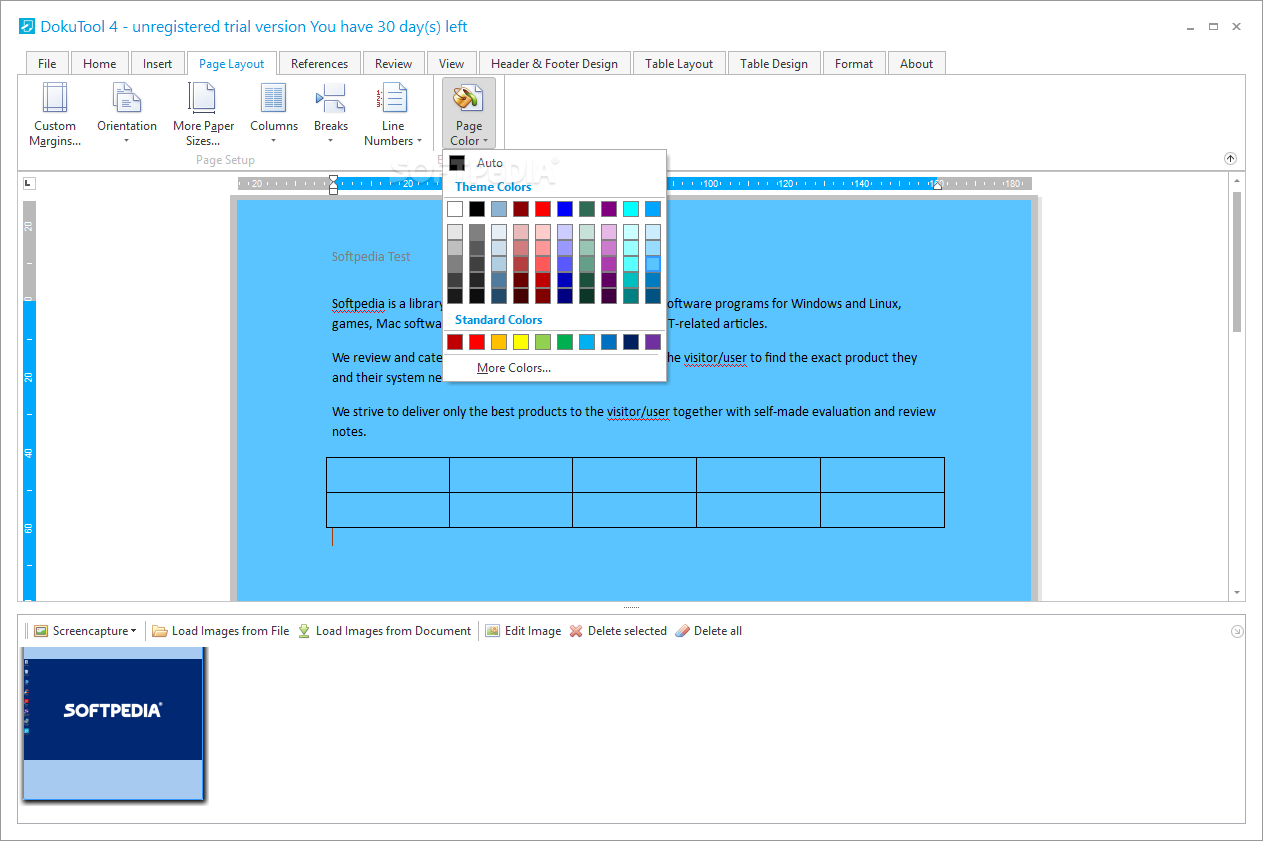This screenshot has width=1263, height=841.
Task: Pick purple standard color swatch
Action: coord(653,342)
